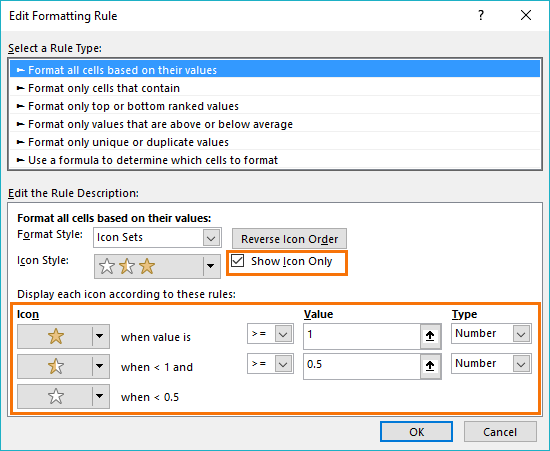
Task: Click the full gold star icon selector
Action: point(63,336)
